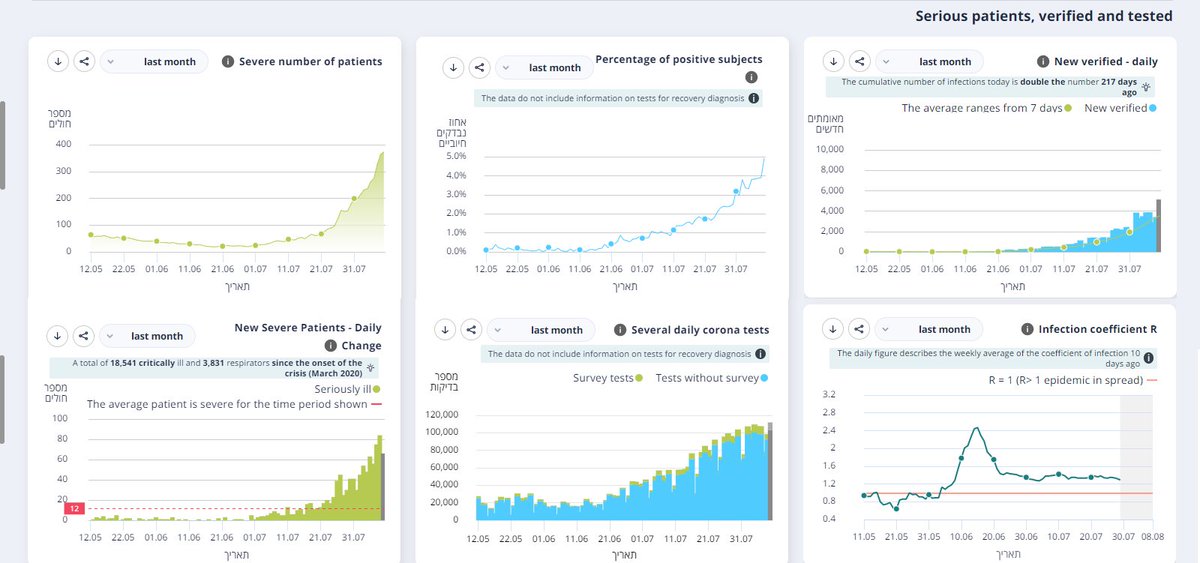Image resolution: width=1200 pixels, height=563 pixels.
Task: Click the 'Percentage of positive subjects' title
Action: click(x=679, y=59)
